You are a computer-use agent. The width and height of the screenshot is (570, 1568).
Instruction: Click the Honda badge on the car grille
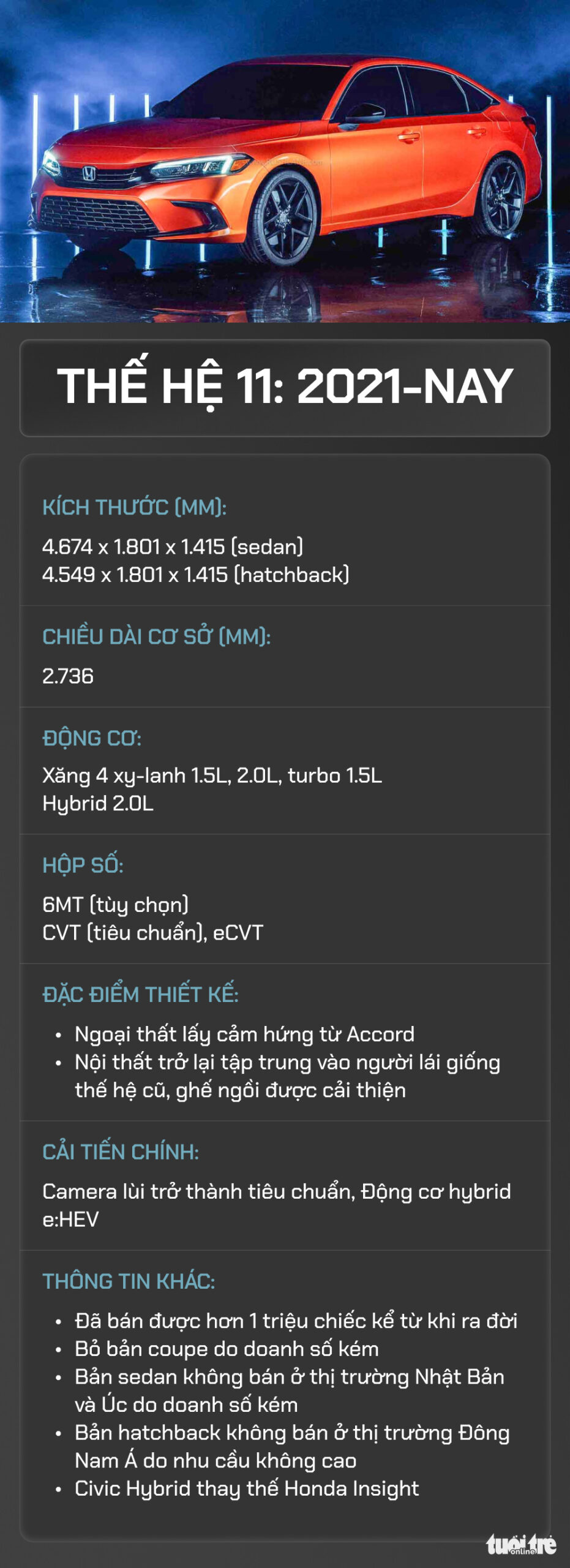coord(89,175)
